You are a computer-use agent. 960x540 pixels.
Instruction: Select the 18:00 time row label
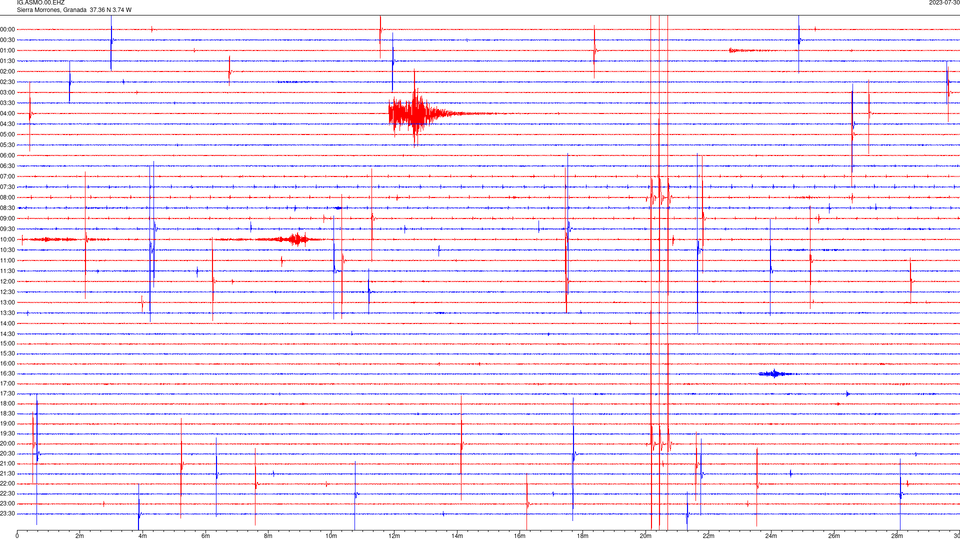point(8,403)
